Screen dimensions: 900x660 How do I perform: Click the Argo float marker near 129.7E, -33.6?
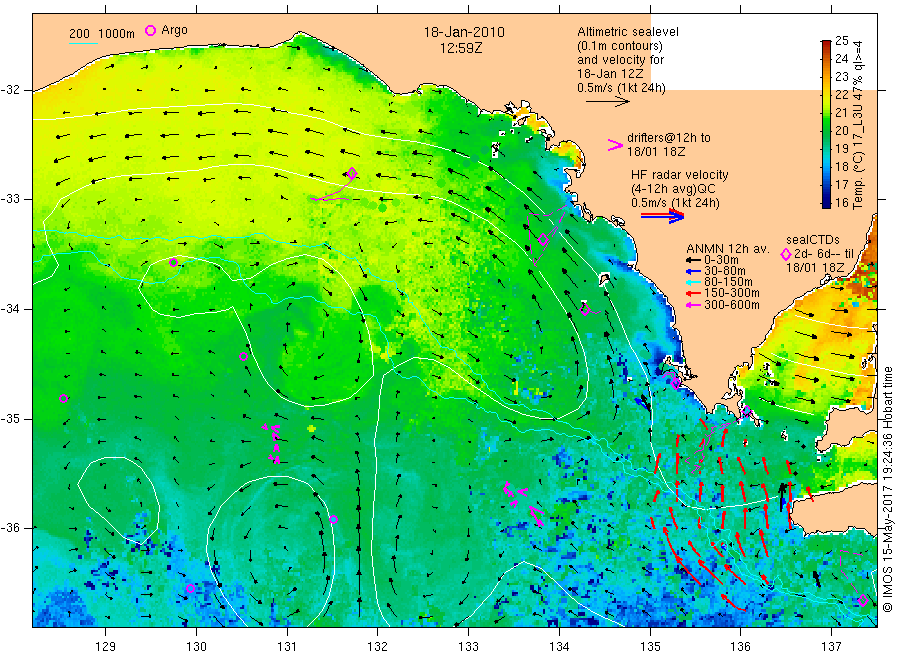(x=173, y=262)
